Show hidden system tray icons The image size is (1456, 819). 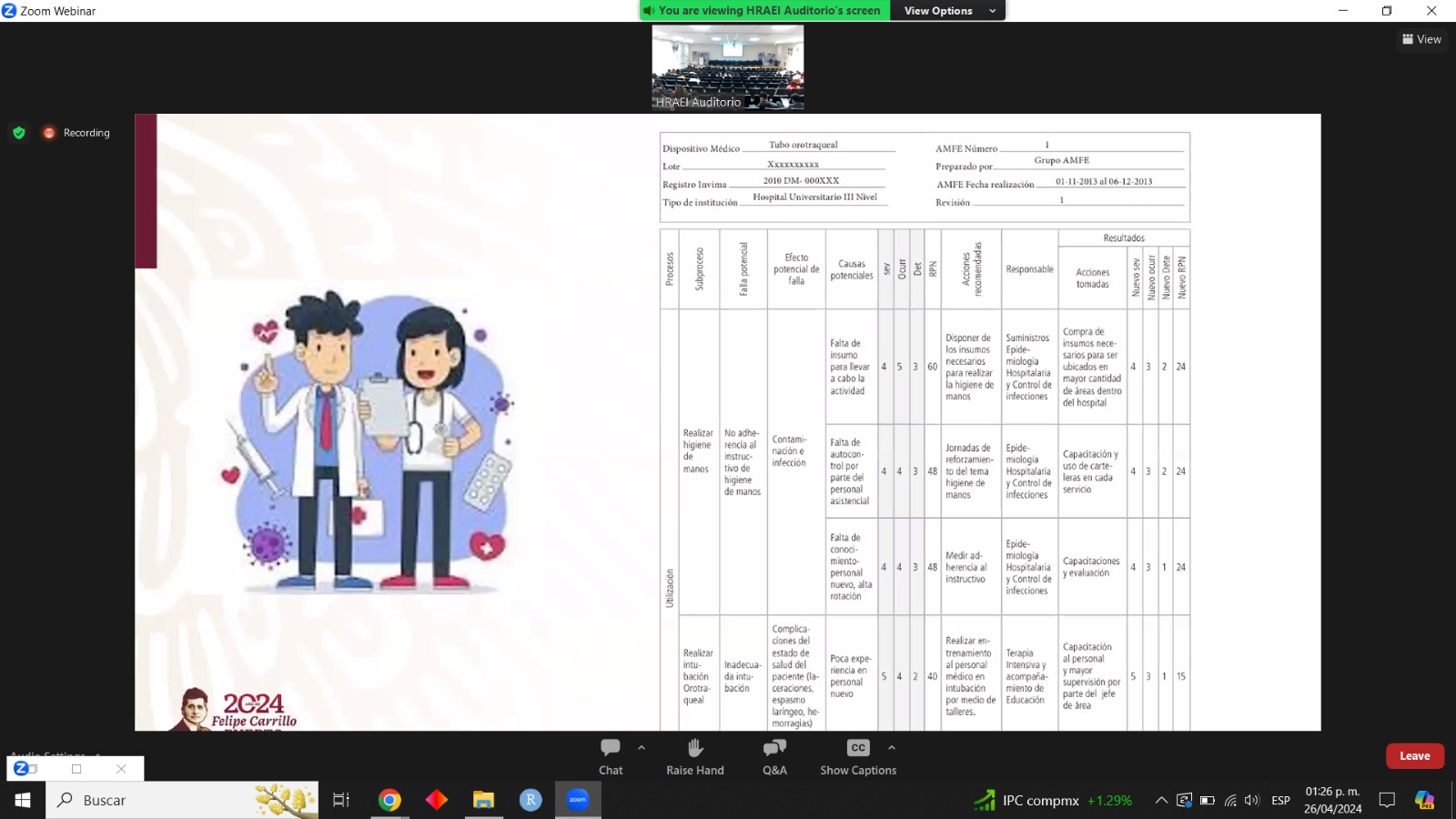[1161, 800]
